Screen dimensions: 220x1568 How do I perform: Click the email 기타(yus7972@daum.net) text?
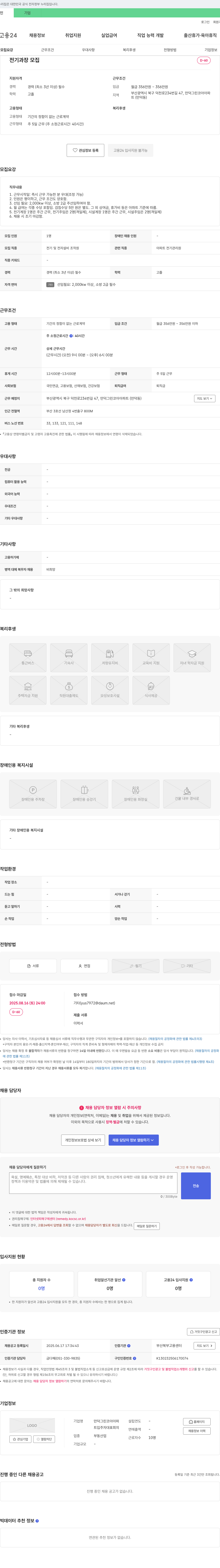[x=94, y=1003]
